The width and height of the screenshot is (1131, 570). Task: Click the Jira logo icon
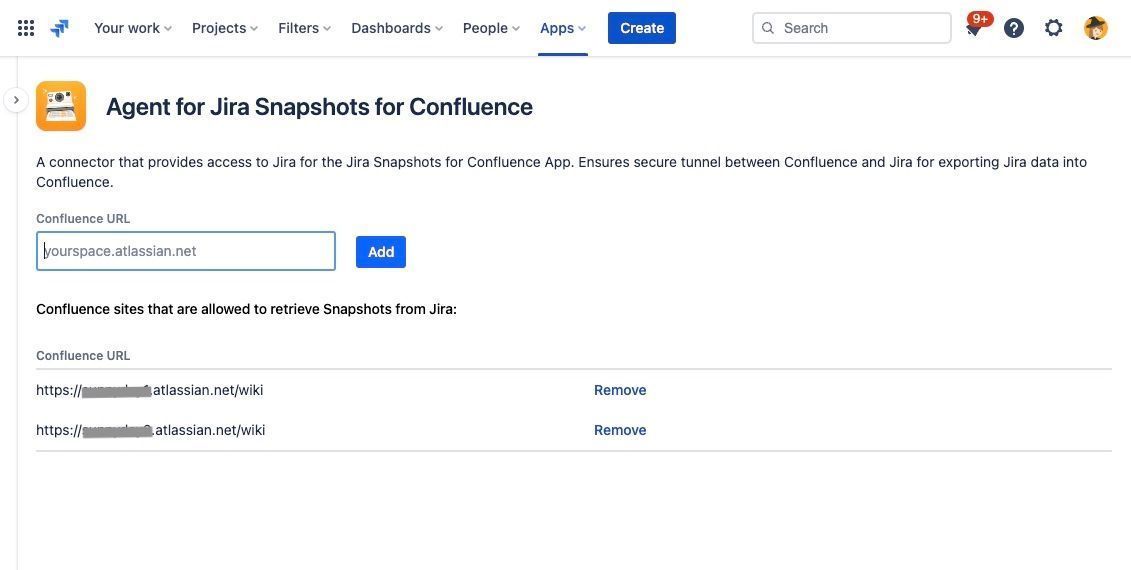pyautogui.click(x=60, y=28)
